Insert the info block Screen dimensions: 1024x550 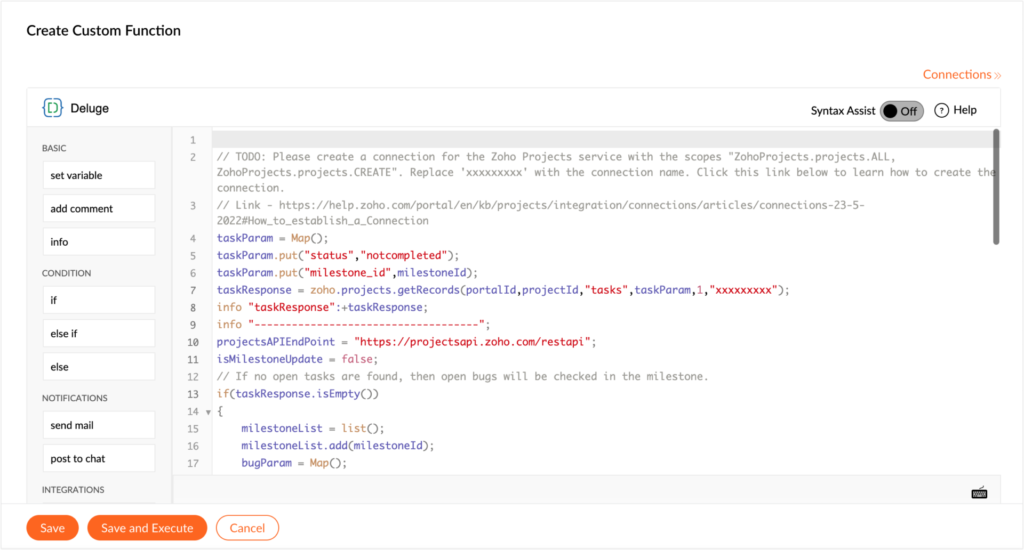point(99,242)
